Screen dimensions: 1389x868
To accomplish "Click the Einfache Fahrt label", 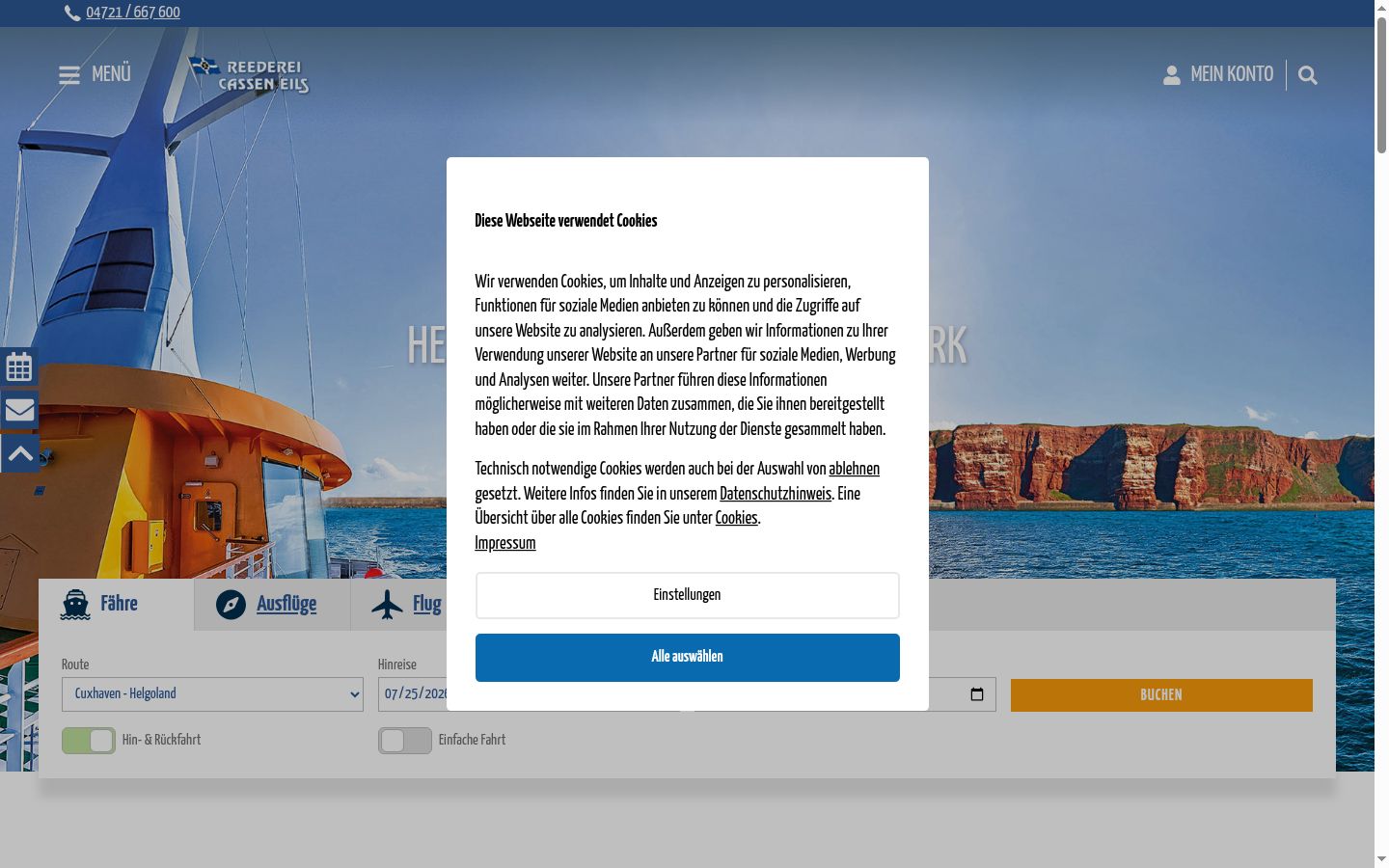I will coord(472,740).
